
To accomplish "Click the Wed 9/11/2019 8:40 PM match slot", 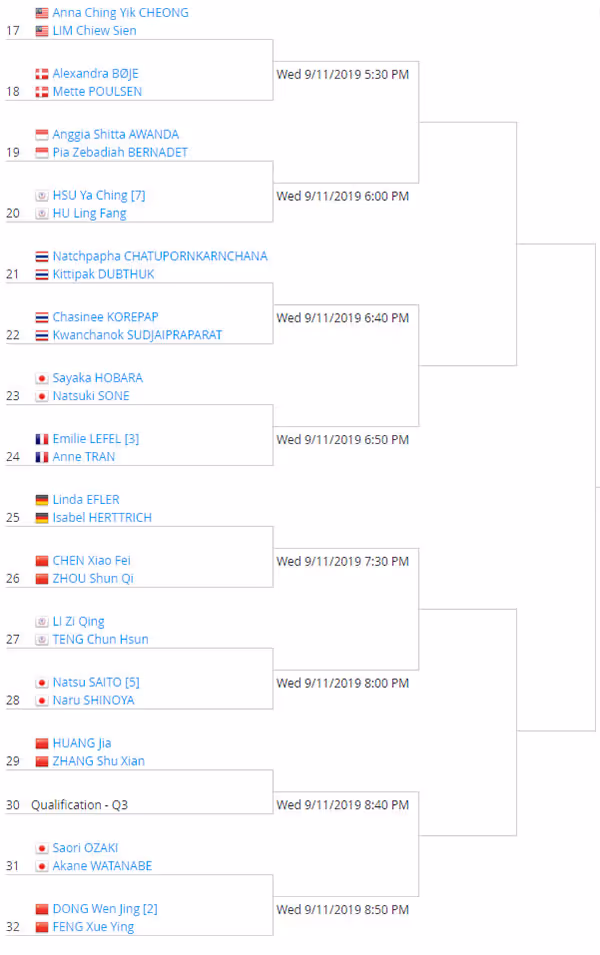I will pos(342,805).
